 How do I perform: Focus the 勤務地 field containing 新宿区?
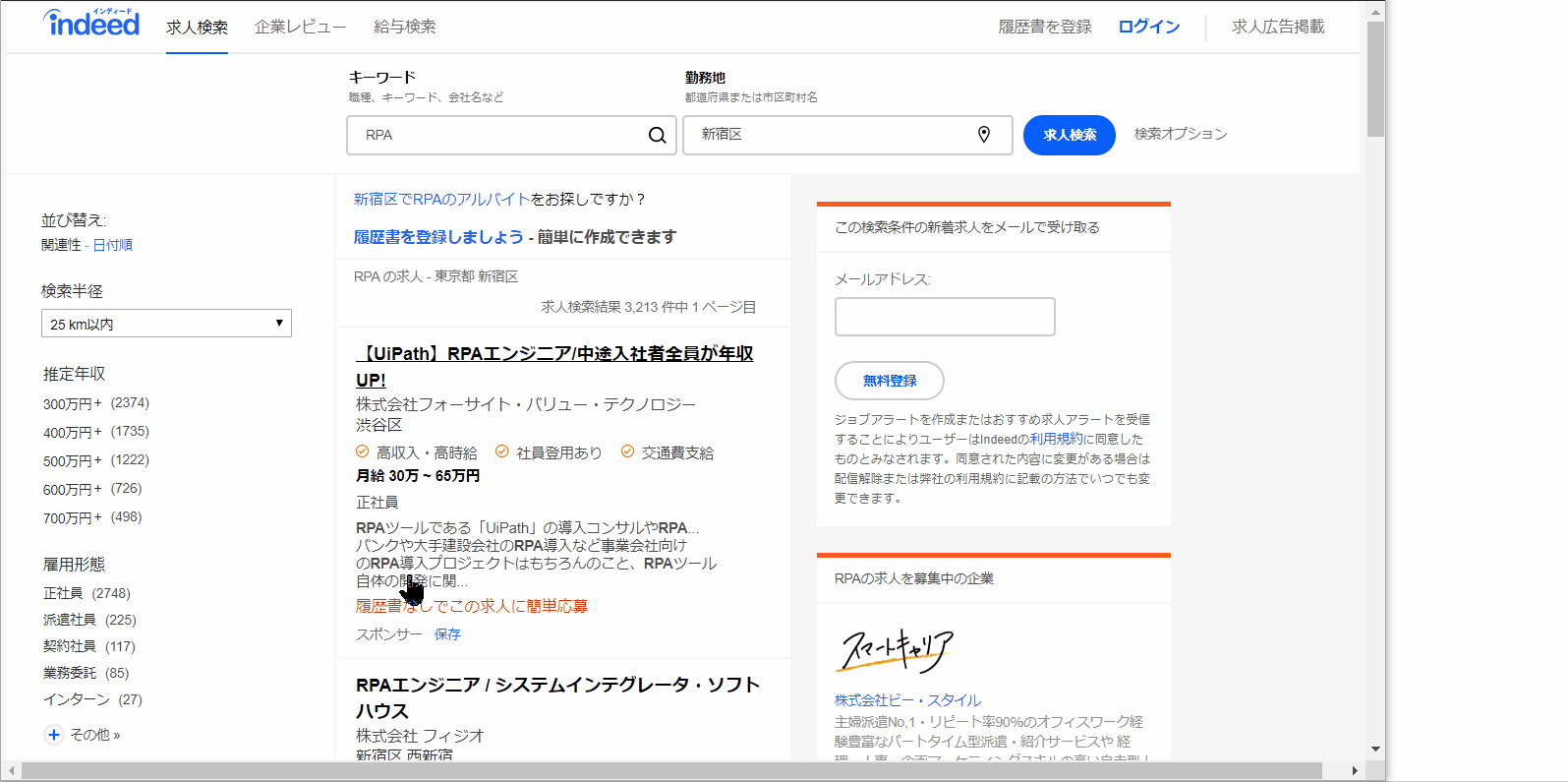(x=847, y=135)
